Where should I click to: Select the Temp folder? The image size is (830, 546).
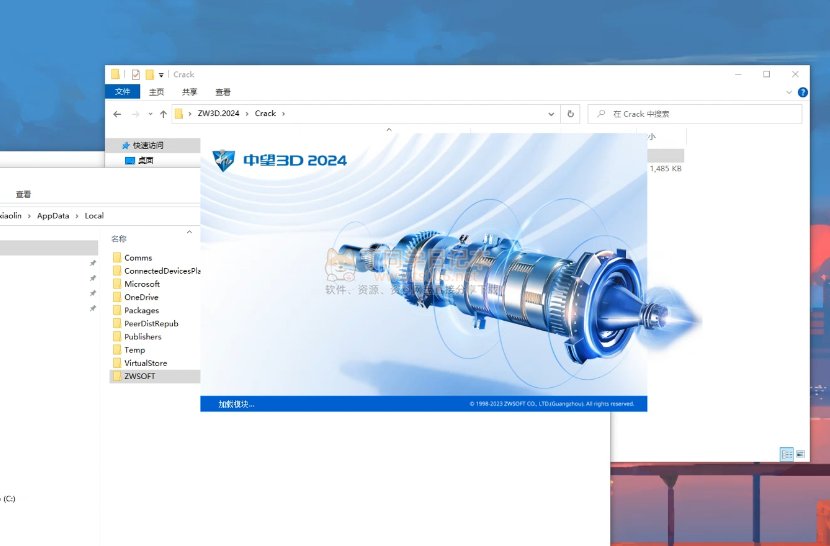134,350
